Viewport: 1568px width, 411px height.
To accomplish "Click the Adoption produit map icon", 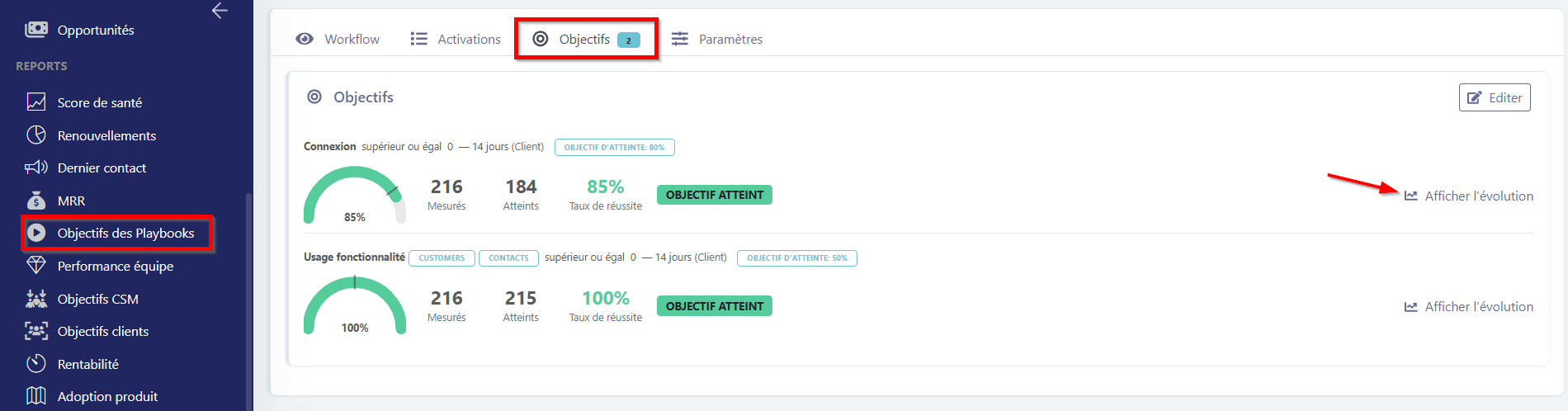I will [x=36, y=396].
